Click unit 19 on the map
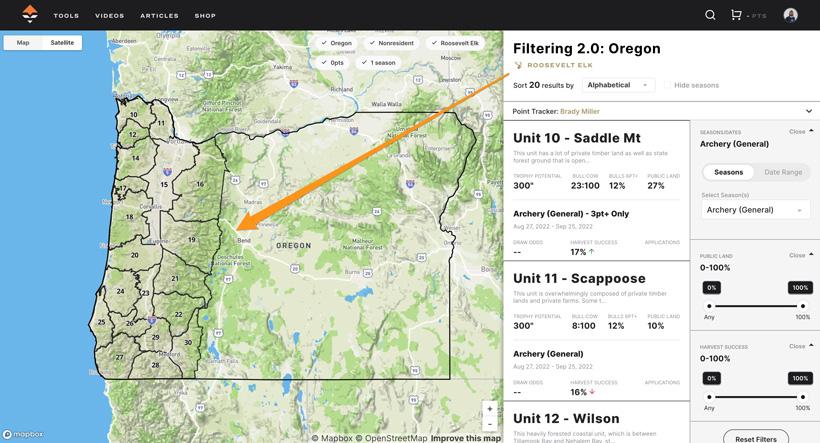820x443 pixels. [192, 240]
